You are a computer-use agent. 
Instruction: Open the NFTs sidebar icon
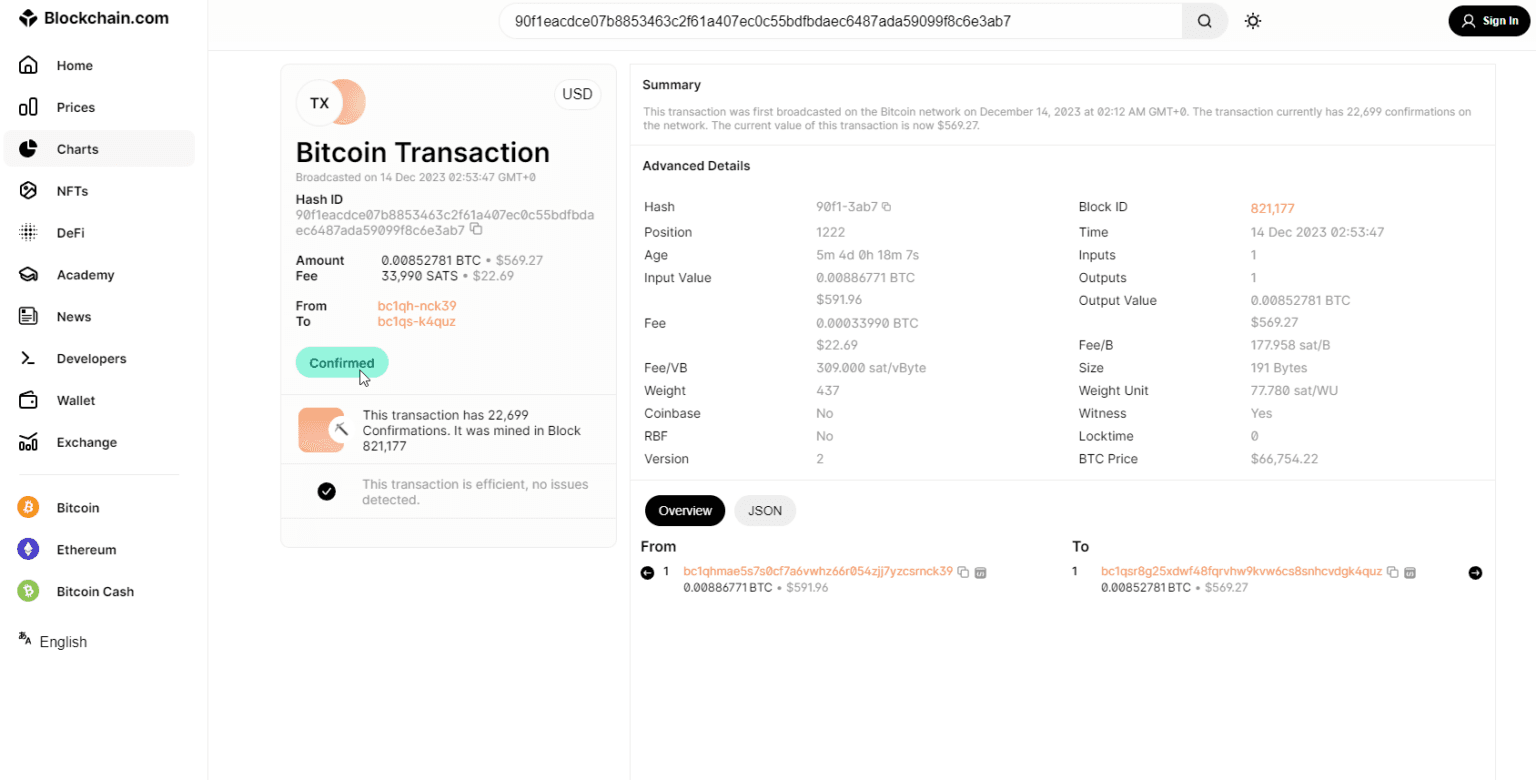click(x=28, y=191)
